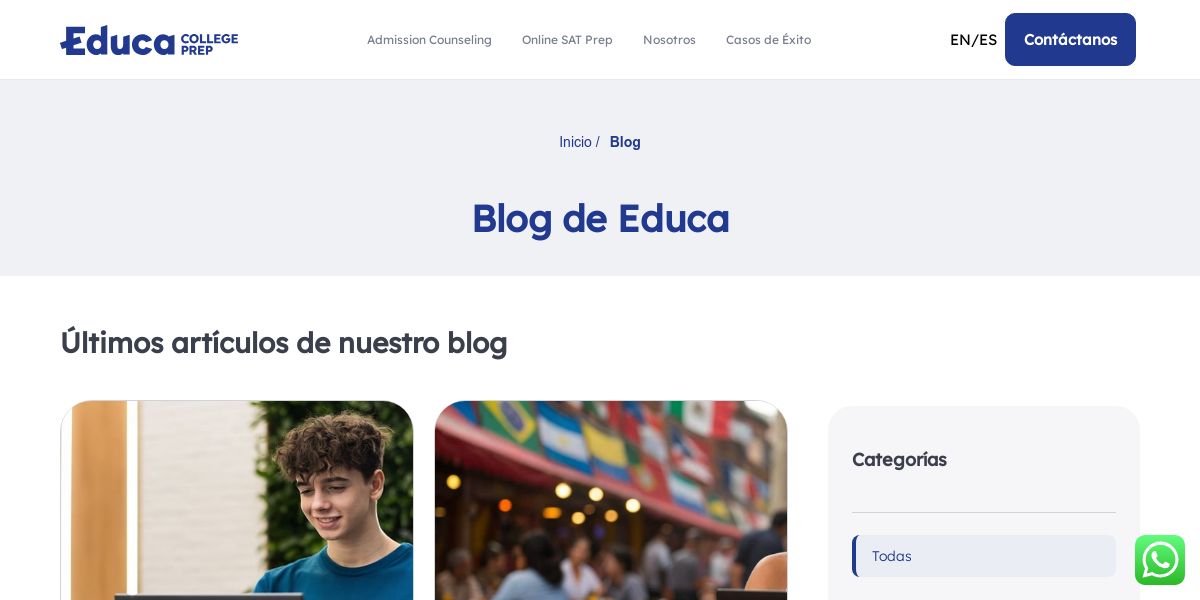This screenshot has width=1200, height=600.
Task: Click the Últimos artículos de nuestro blog heading
Action: pyautogui.click(x=284, y=342)
